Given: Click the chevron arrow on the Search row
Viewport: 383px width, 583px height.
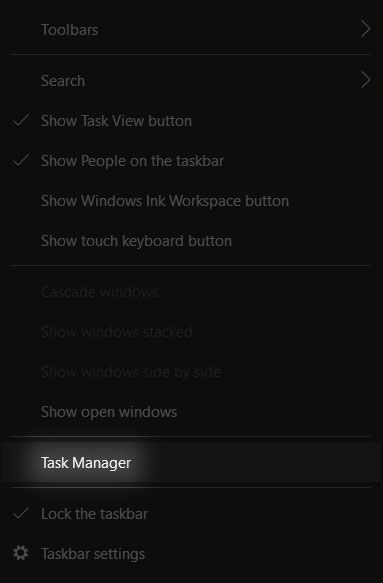Looking at the screenshot, I should click(366, 80).
